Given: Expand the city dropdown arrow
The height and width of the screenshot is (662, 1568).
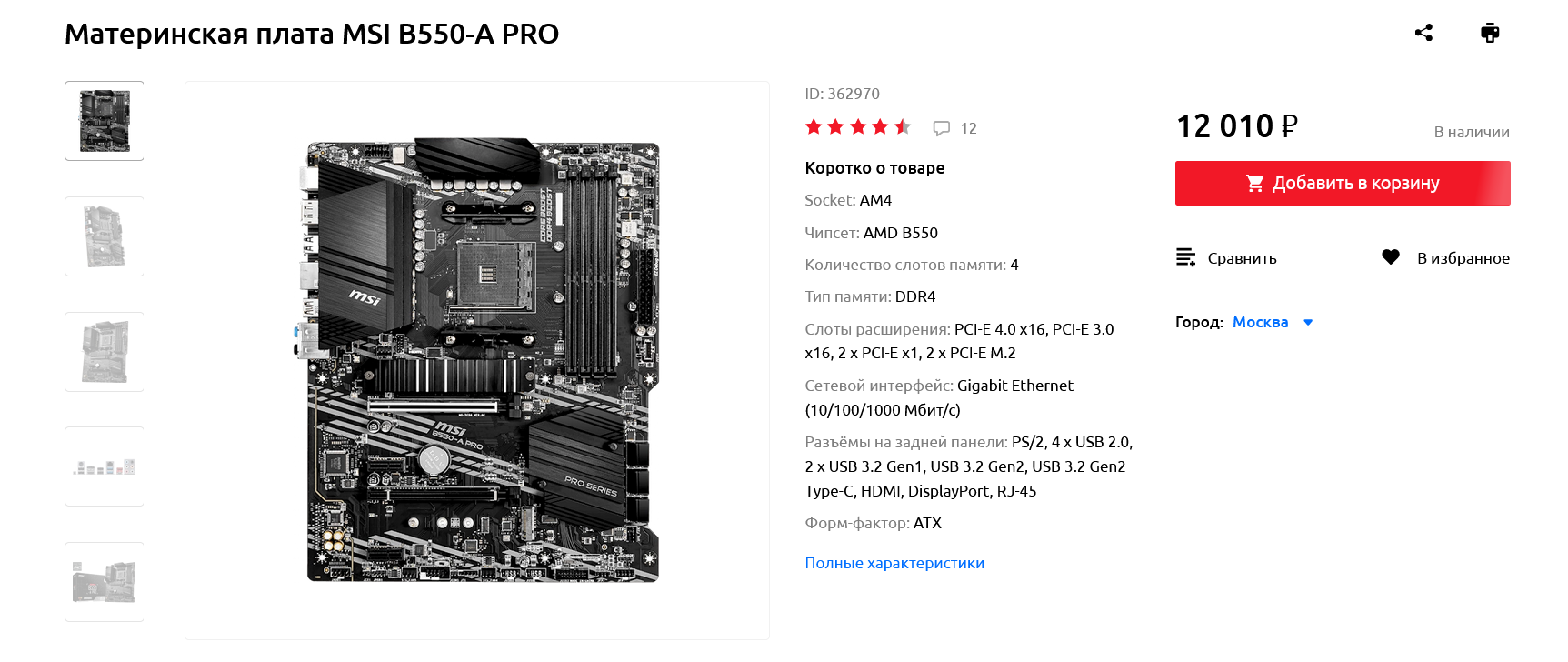Looking at the screenshot, I should [x=1308, y=323].
